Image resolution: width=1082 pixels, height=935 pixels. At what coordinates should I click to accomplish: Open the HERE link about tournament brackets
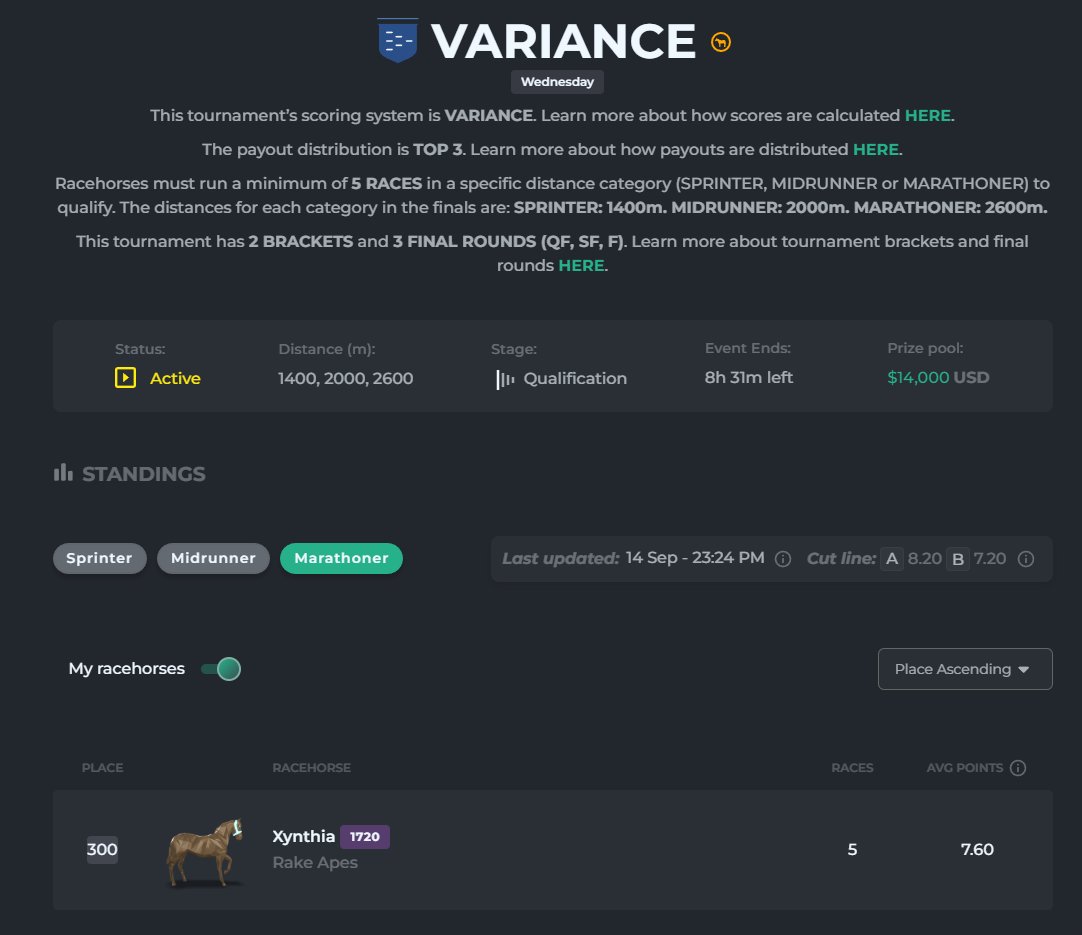click(x=582, y=265)
